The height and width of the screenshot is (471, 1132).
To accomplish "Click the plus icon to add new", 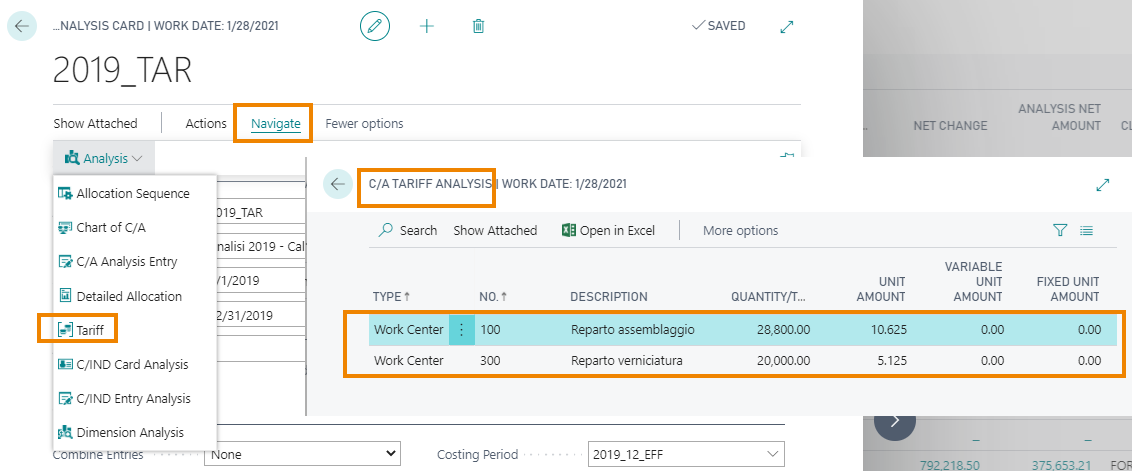I will (427, 27).
